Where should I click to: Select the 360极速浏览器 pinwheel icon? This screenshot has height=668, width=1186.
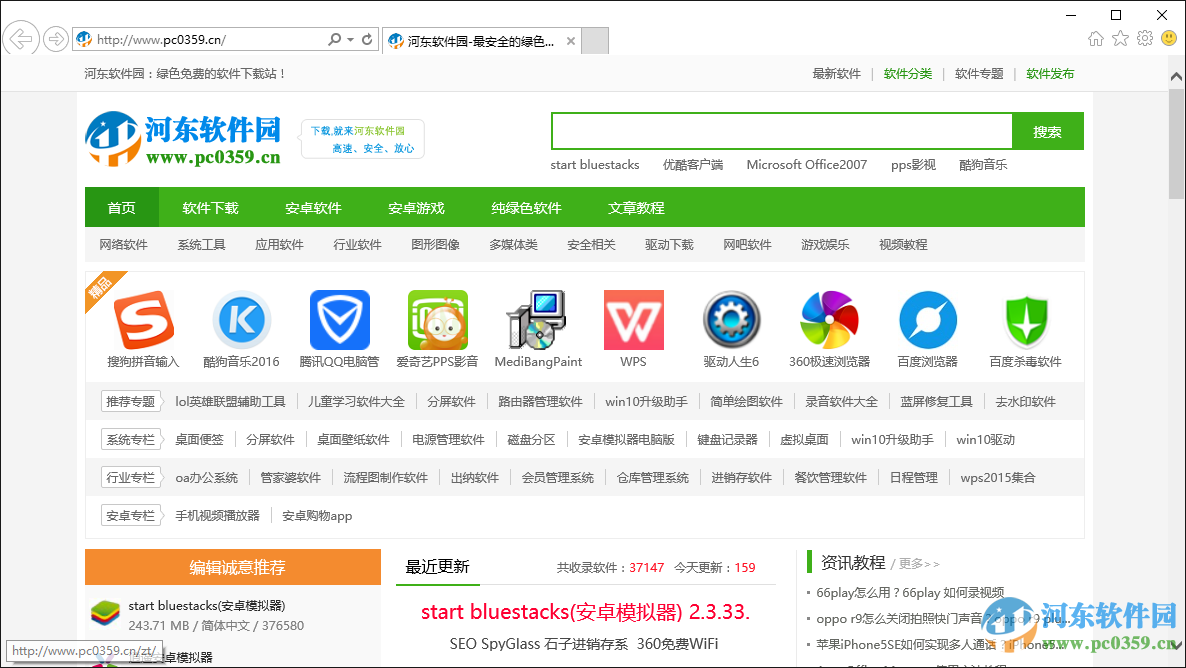pyautogui.click(x=828, y=318)
